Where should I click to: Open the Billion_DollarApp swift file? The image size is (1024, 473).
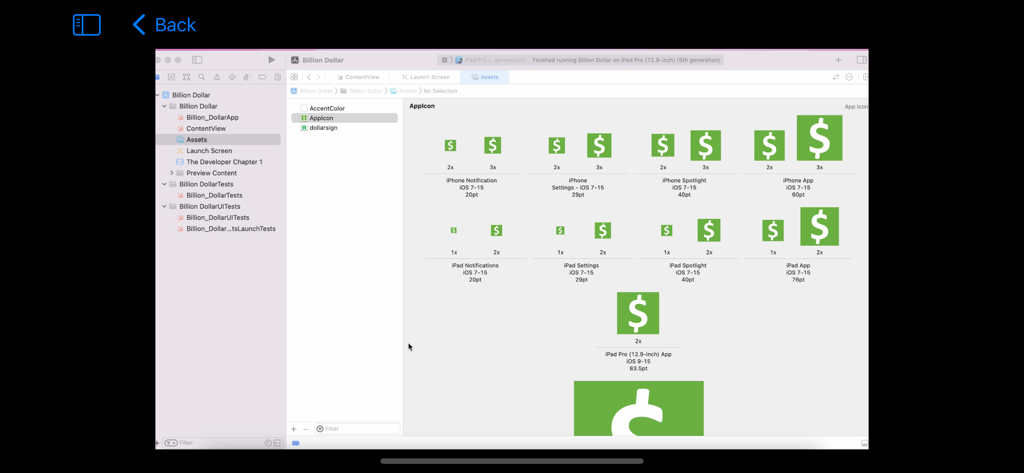tap(208, 118)
